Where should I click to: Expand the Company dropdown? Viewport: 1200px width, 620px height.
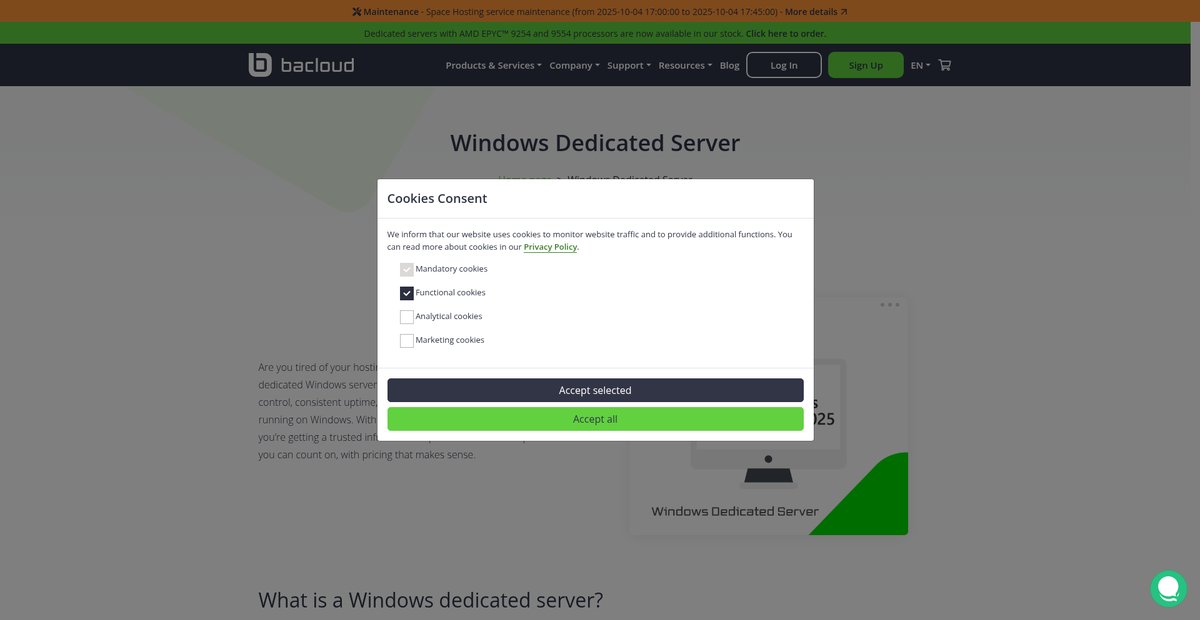[x=575, y=65]
